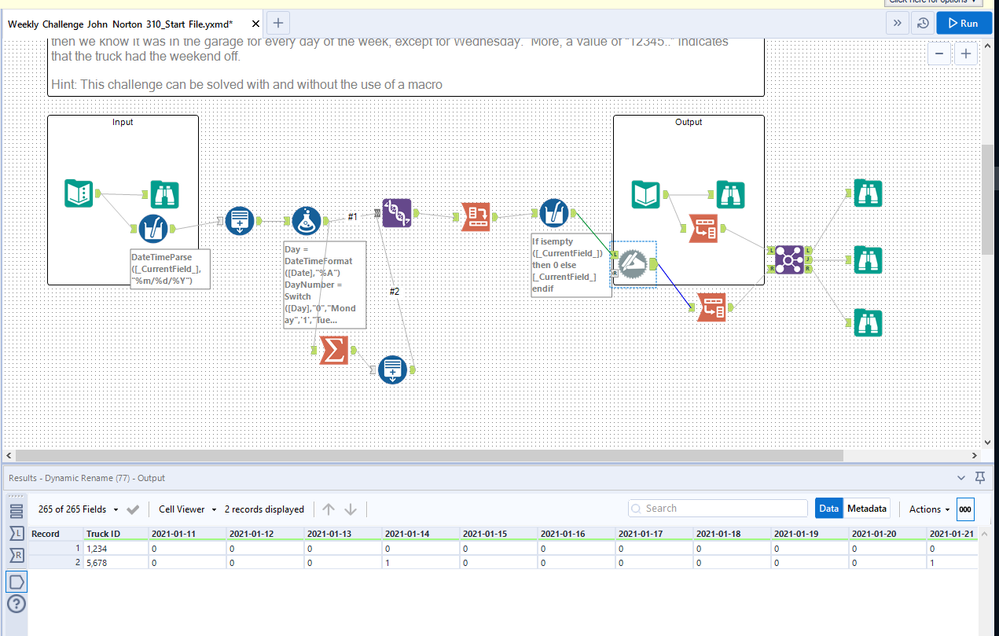
Task: Select the Input container title
Action: [123, 122]
